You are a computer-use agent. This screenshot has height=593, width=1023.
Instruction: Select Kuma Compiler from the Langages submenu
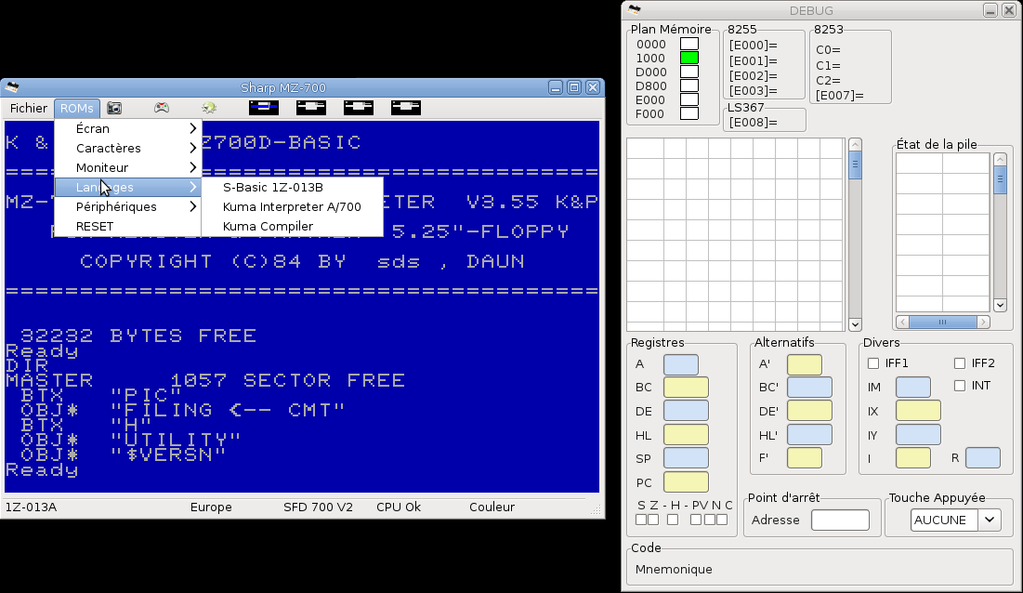[269, 226]
